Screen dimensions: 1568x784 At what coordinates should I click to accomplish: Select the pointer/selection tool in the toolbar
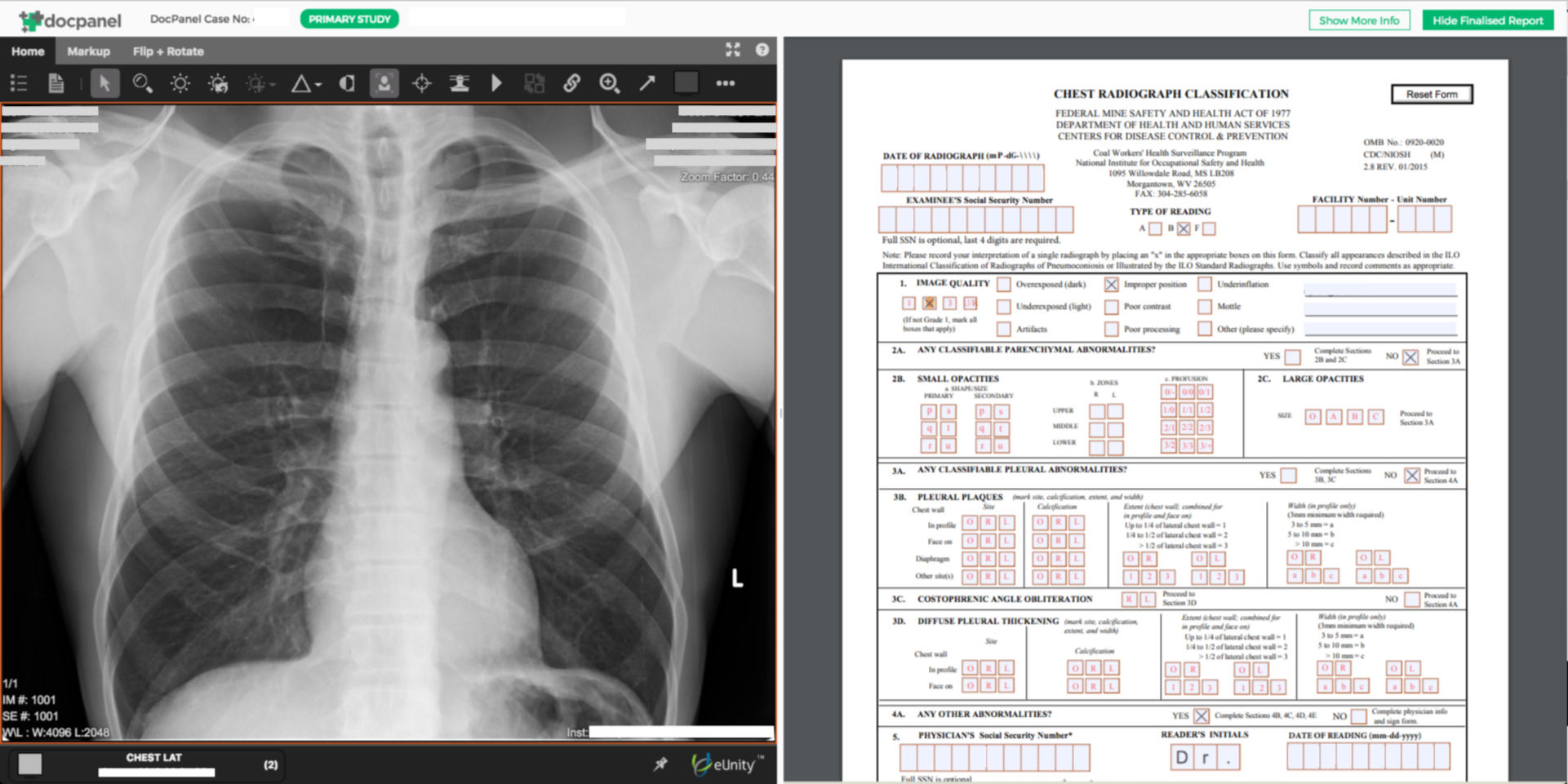[x=104, y=82]
